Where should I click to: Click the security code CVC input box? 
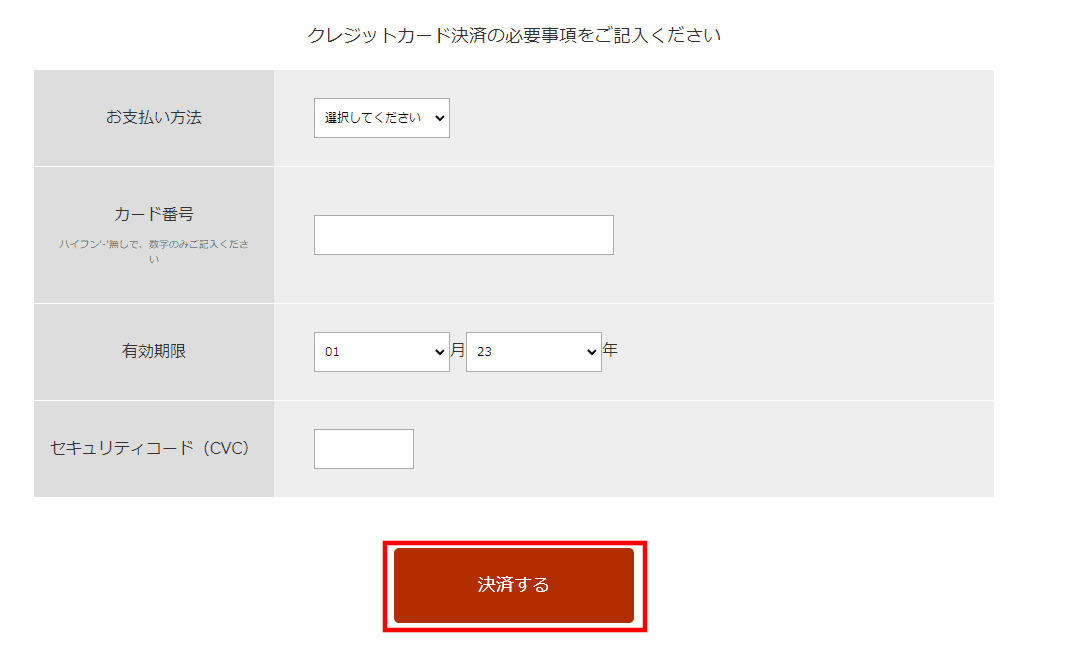point(364,449)
